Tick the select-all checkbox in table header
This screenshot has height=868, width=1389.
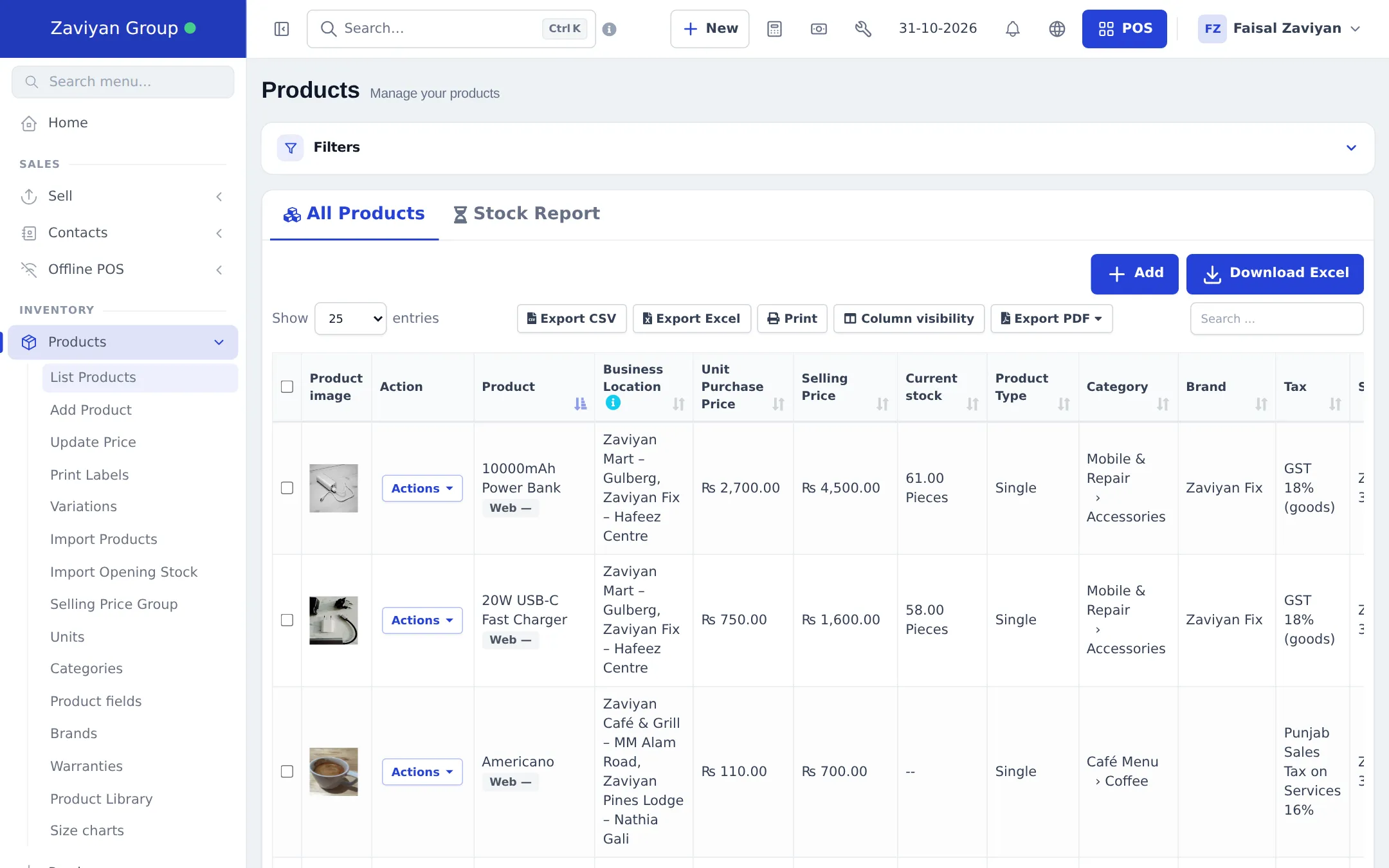coord(287,386)
